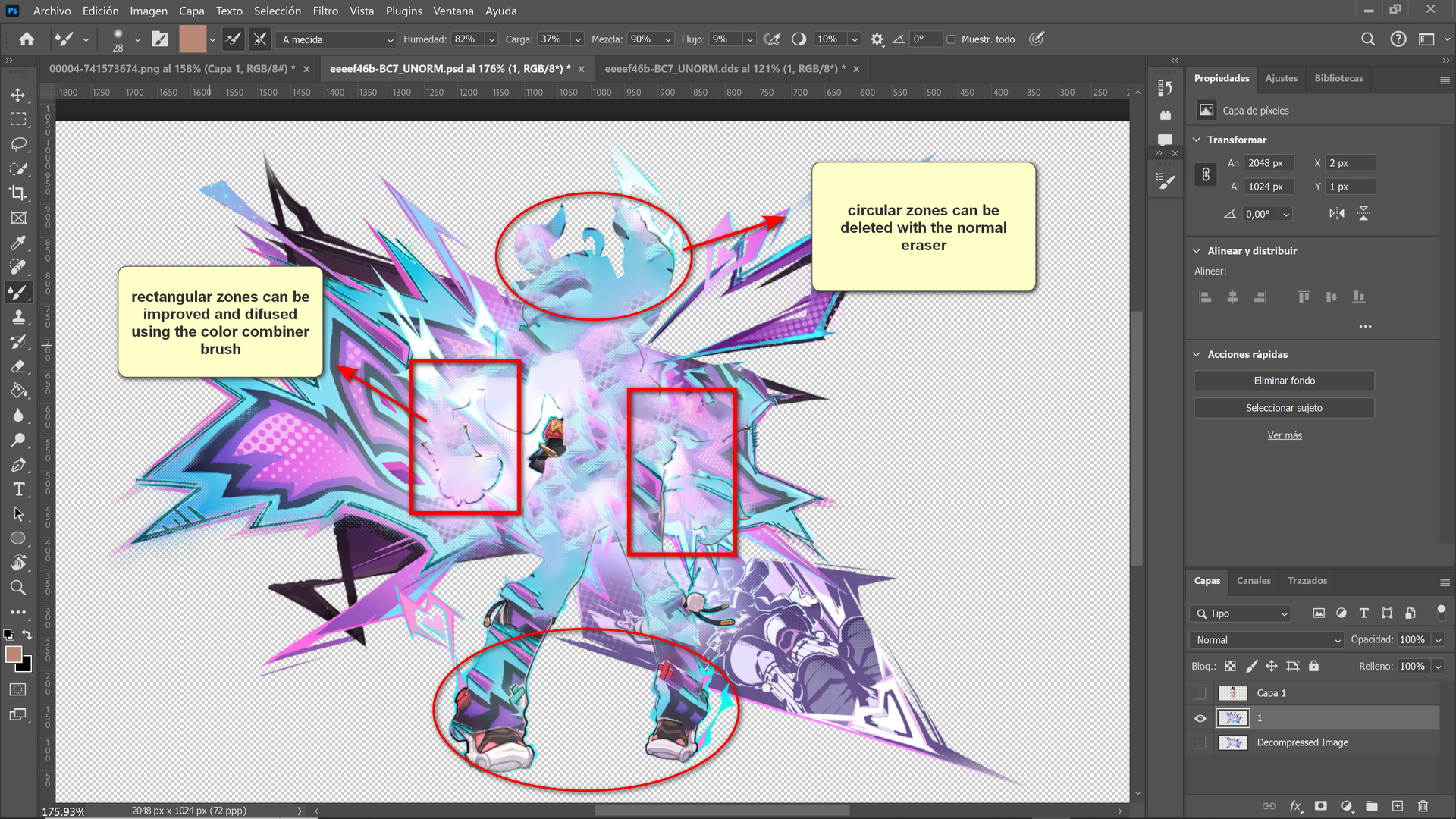
Task: Open the Capa menu
Action: [191, 11]
